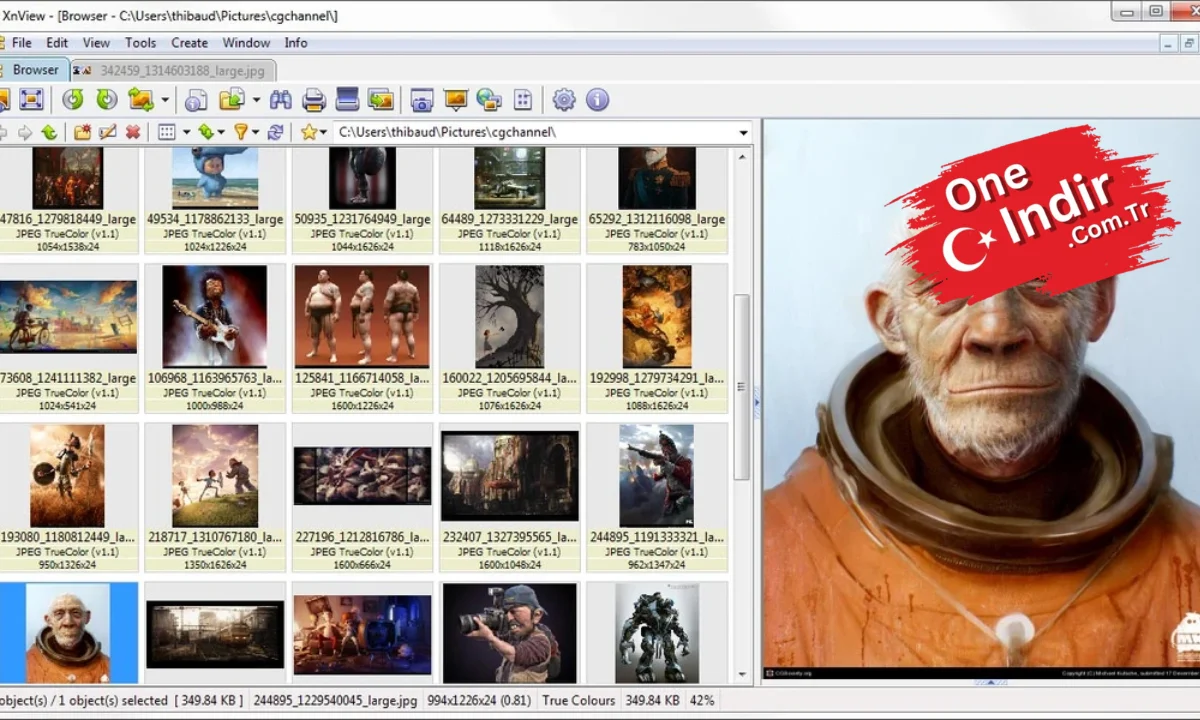Click the funnel filter icon
This screenshot has width=1200, height=720.
tap(240, 132)
